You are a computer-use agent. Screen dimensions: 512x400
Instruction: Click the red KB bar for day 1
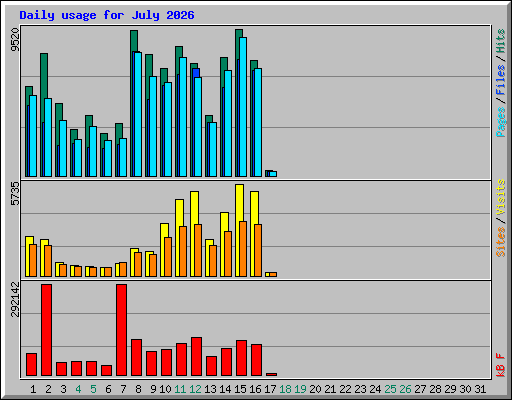[x=32, y=365]
